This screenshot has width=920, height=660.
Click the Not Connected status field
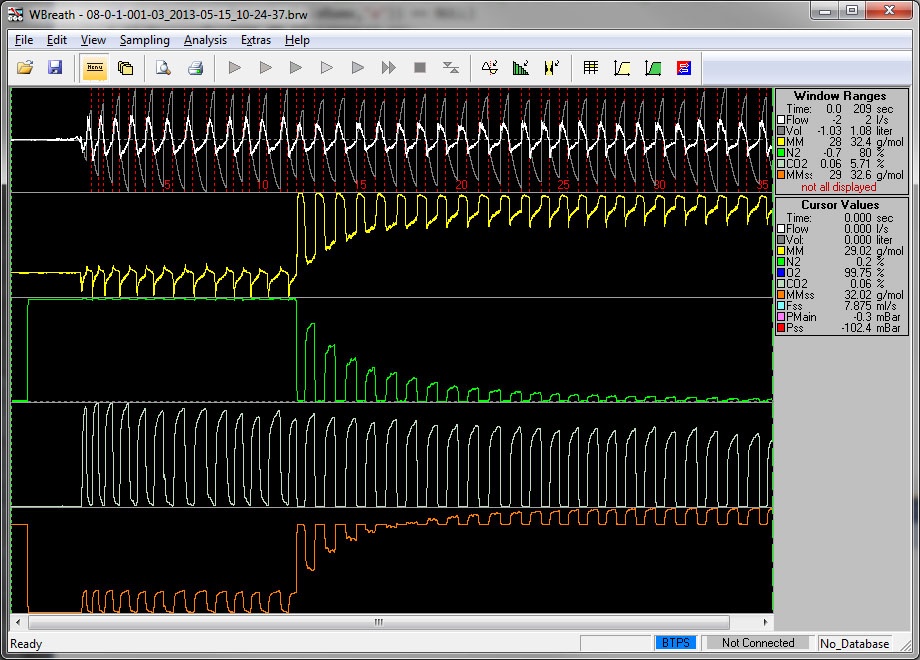tap(757, 643)
